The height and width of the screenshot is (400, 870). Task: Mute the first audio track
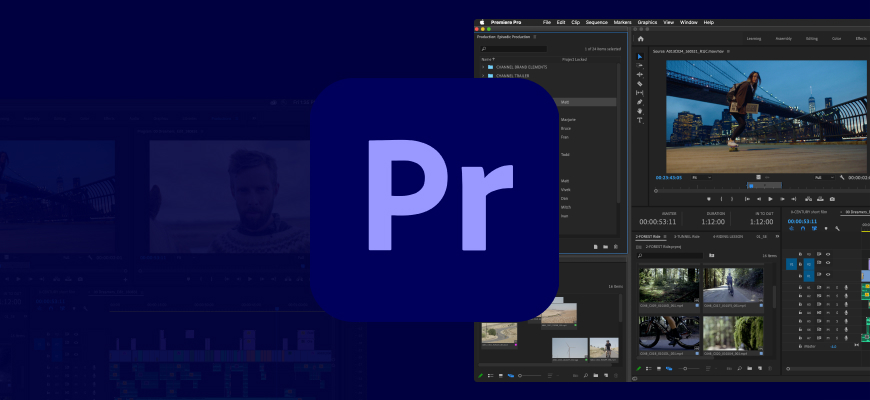tap(828, 287)
